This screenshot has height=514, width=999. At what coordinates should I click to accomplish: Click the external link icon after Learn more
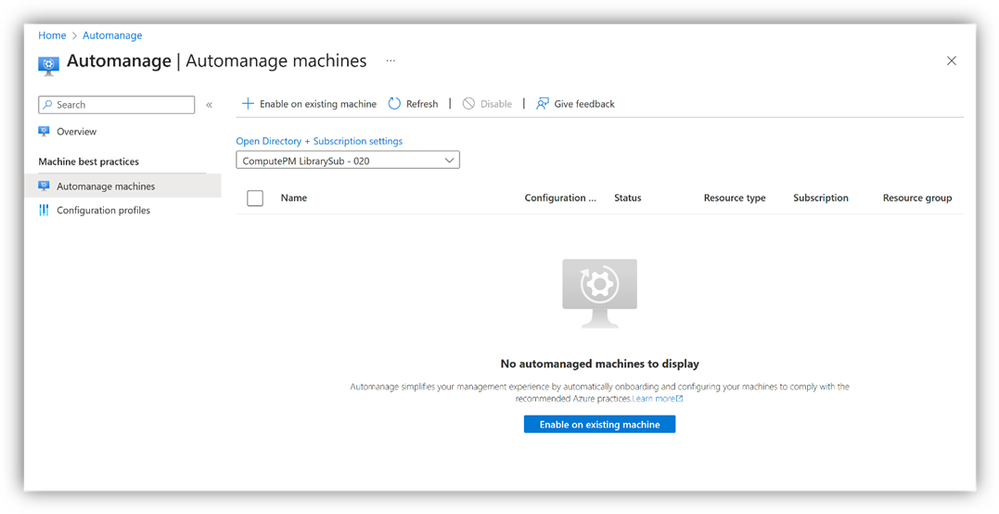click(x=680, y=399)
